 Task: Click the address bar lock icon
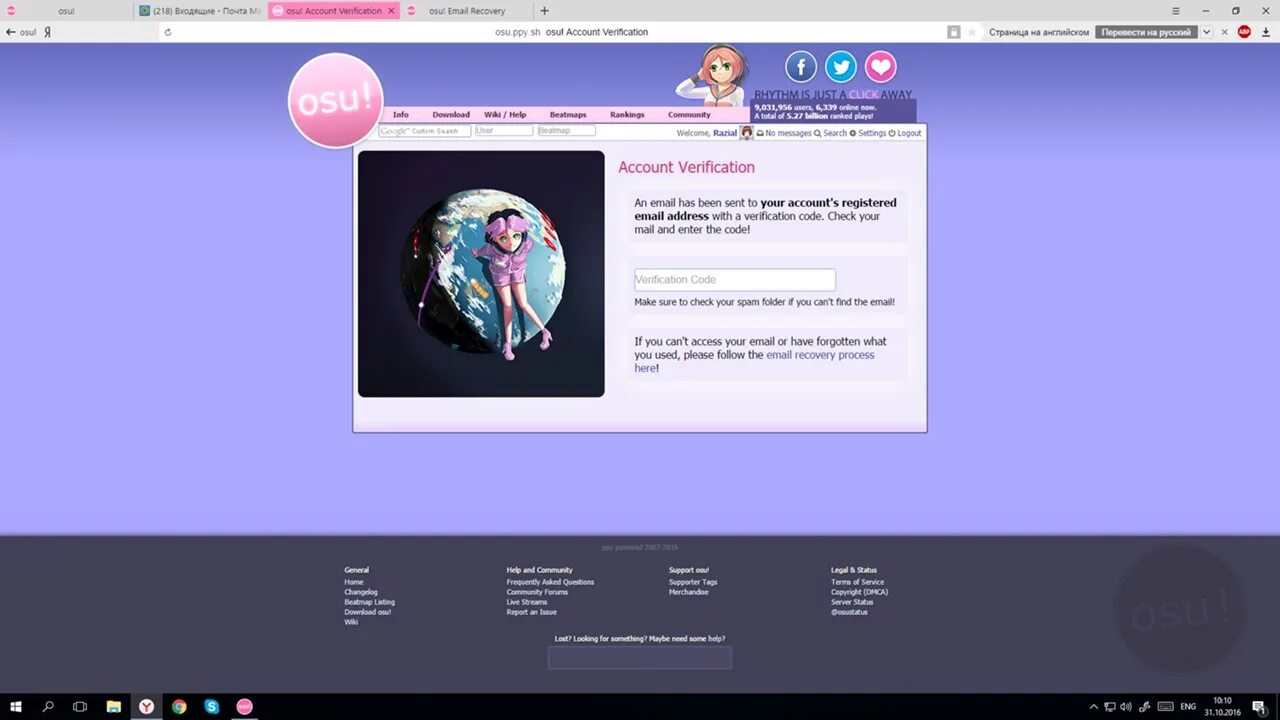pyautogui.click(x=953, y=32)
